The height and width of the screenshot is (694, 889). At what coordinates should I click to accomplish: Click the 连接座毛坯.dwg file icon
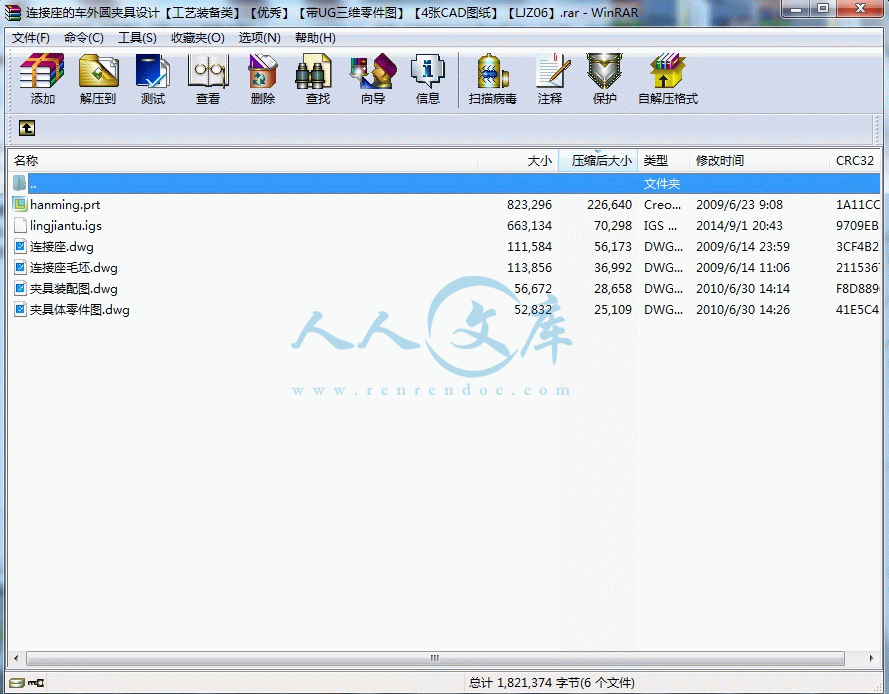(20, 267)
